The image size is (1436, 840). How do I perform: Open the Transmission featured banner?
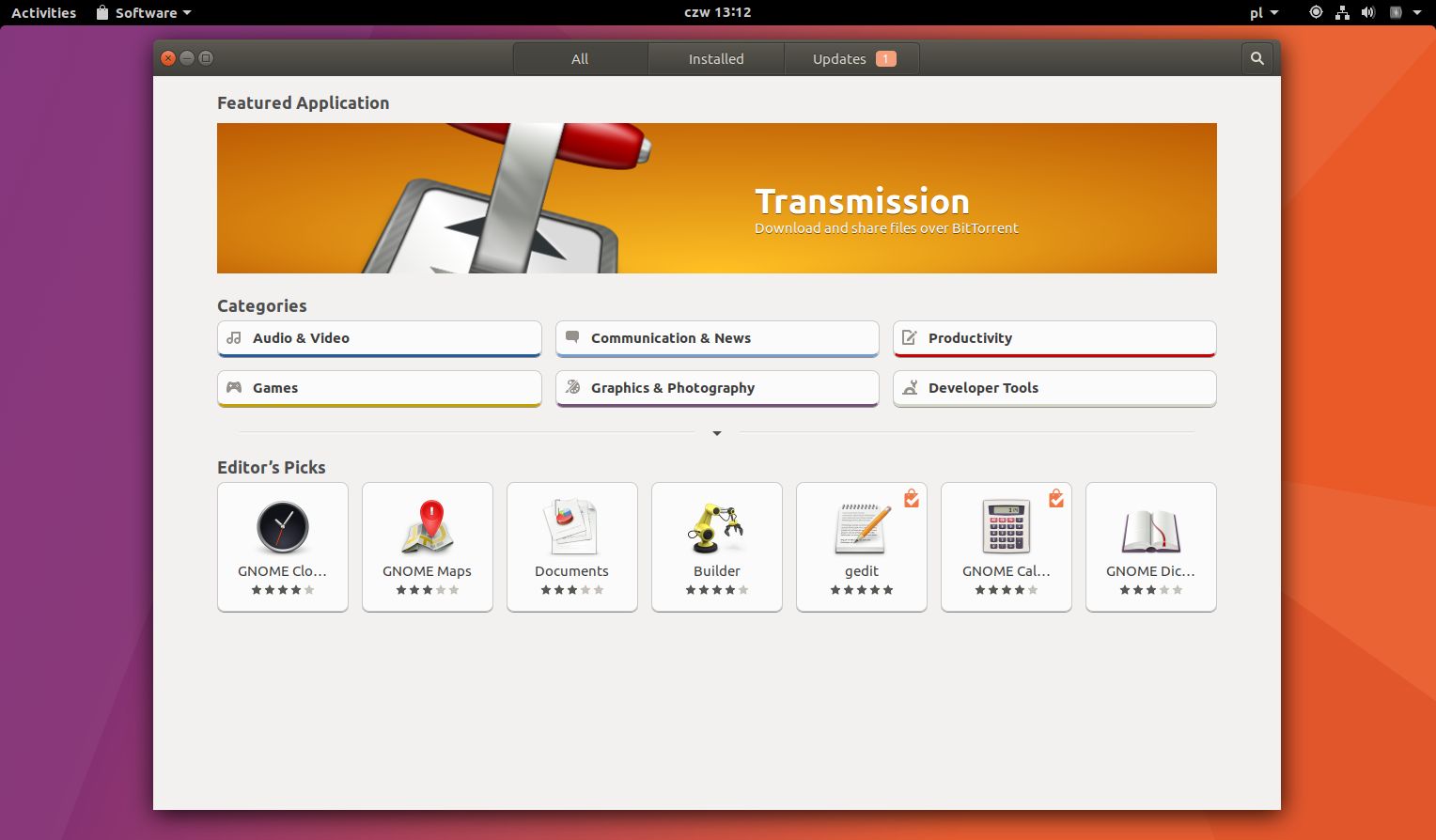coord(717,198)
